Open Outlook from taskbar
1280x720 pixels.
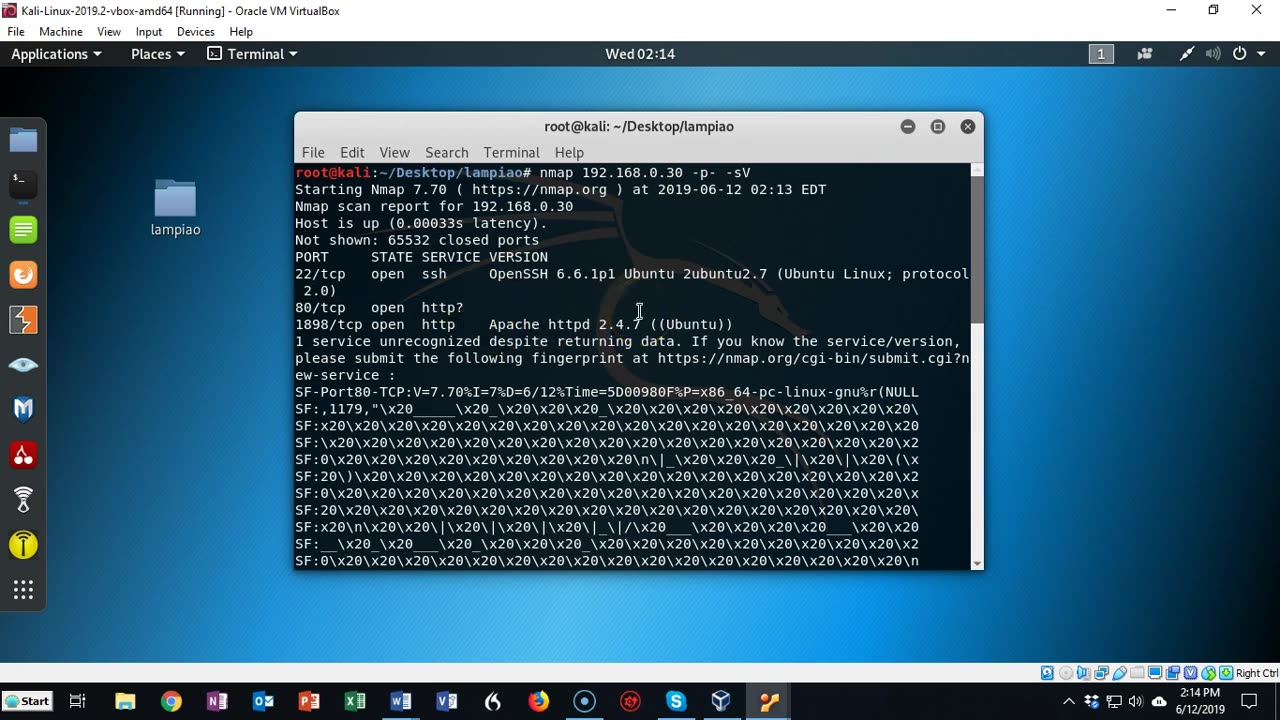(263, 702)
